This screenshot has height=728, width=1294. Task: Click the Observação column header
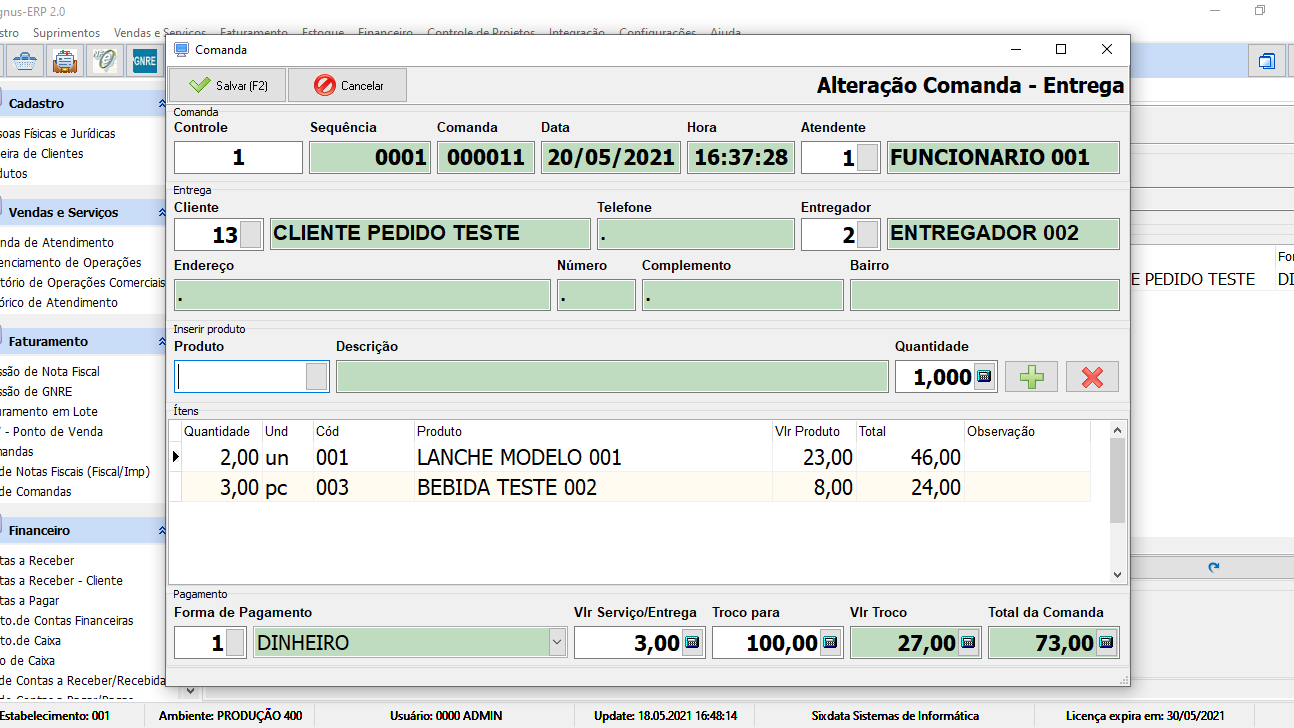tap(1027, 432)
